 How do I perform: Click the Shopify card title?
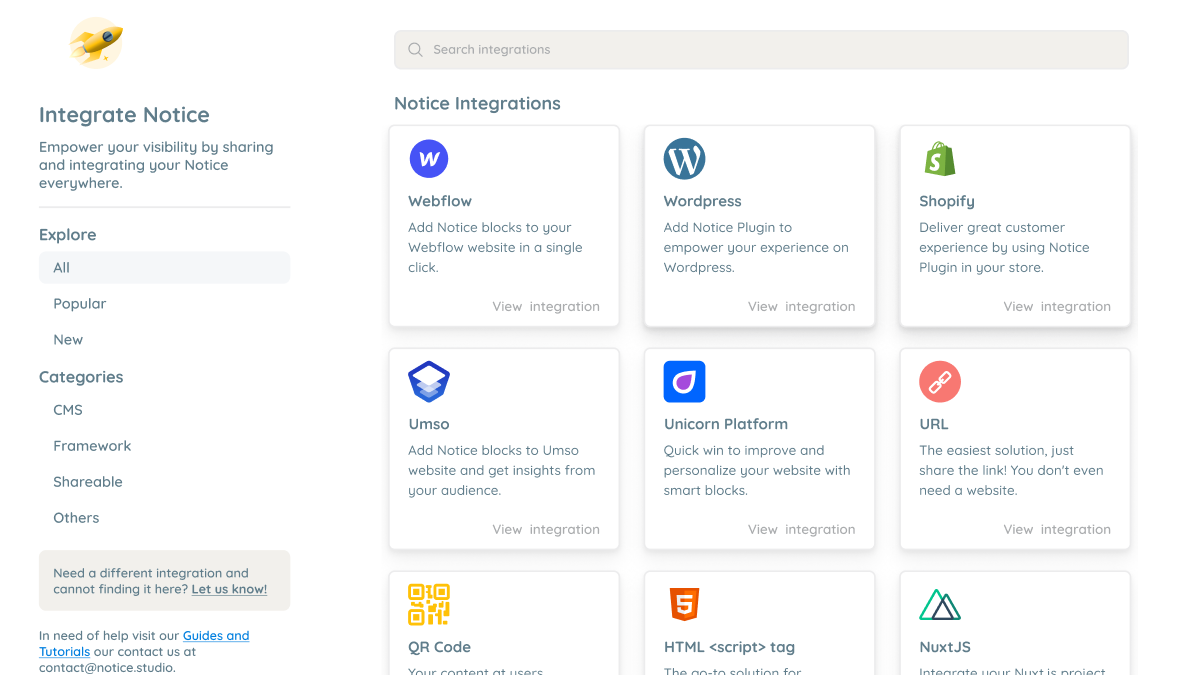[x=947, y=201]
